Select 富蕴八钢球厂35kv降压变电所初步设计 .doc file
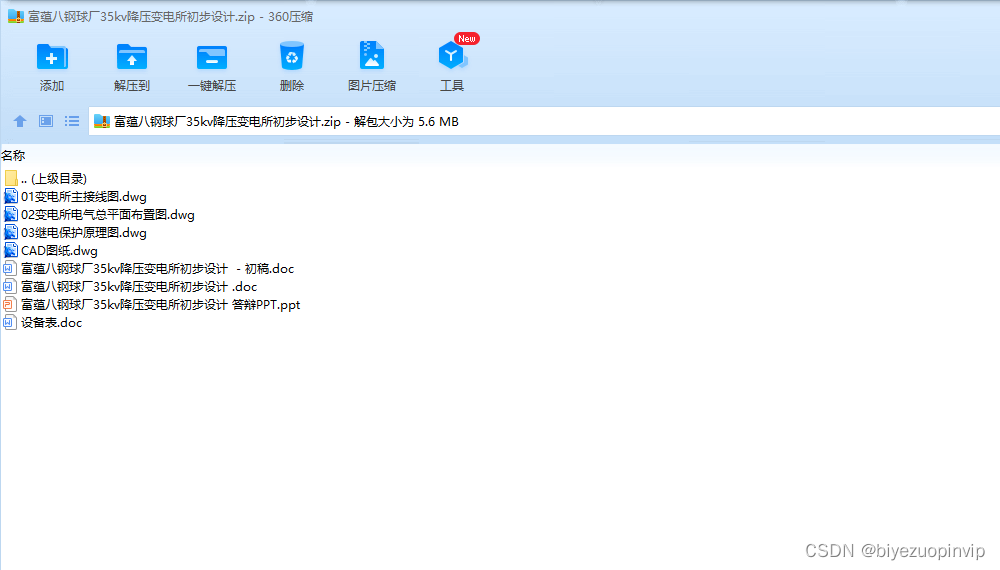Viewport: 1000px width, 570px height. 139,287
